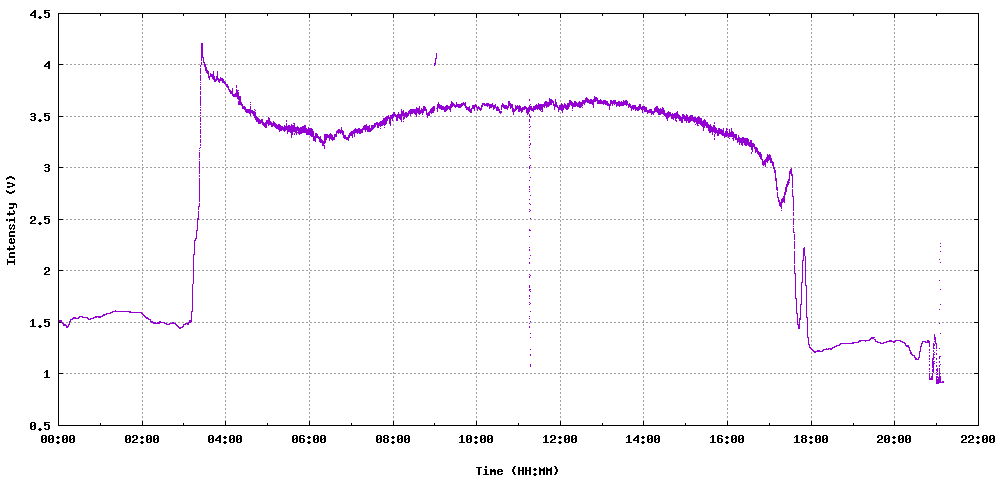
Task: Select the 18:00 x-axis tick label
Action: click(810, 439)
